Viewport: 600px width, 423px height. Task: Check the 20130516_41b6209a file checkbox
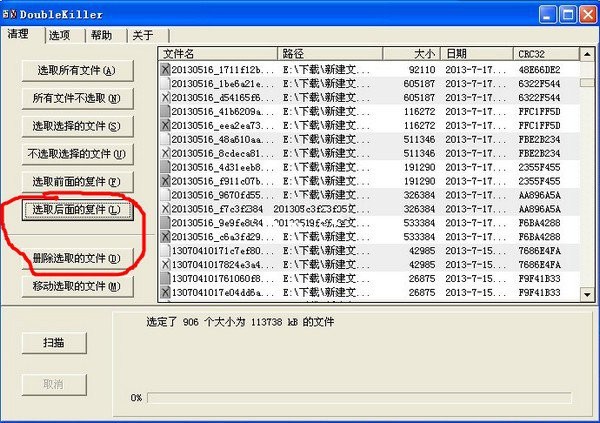pos(165,111)
